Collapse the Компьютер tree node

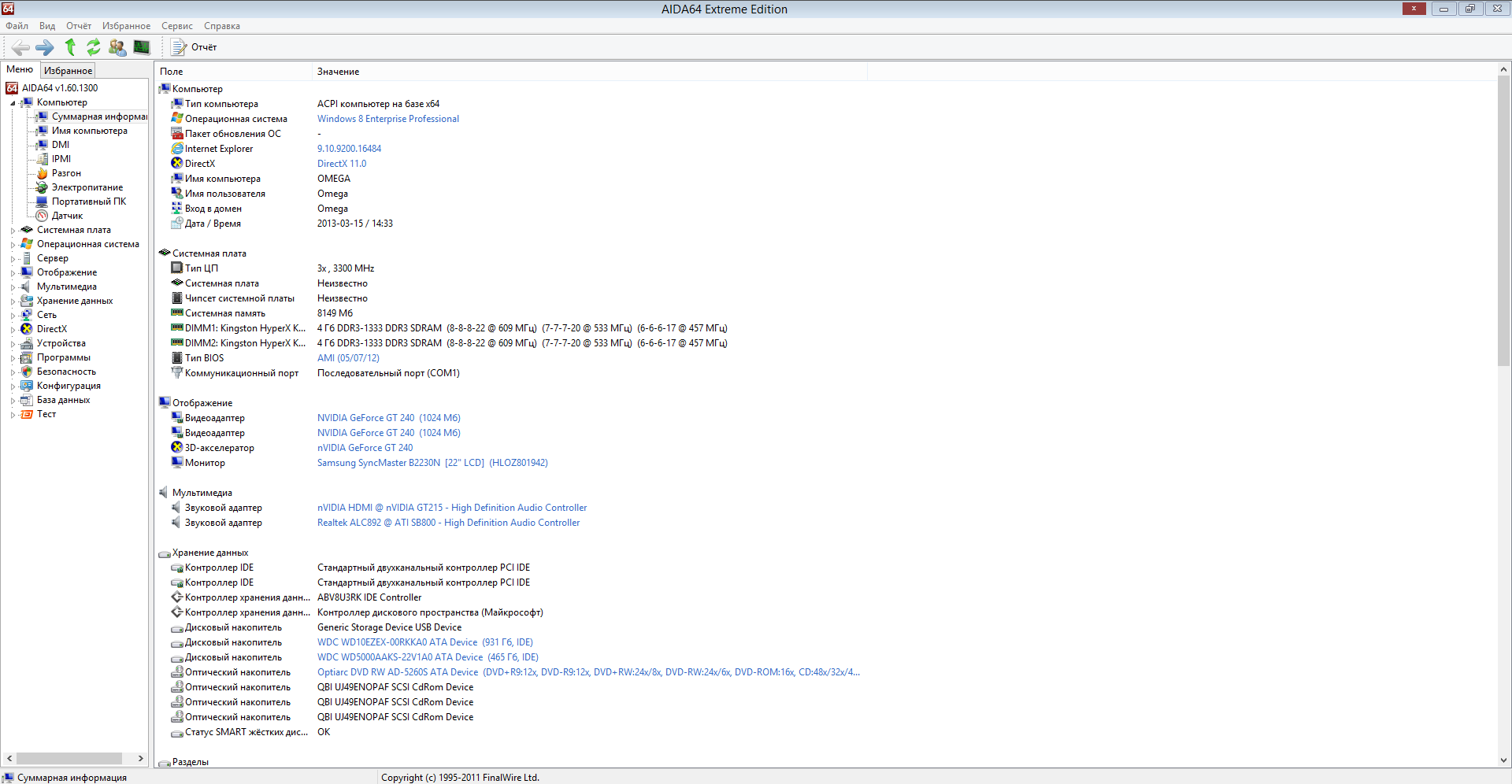[x=13, y=103]
